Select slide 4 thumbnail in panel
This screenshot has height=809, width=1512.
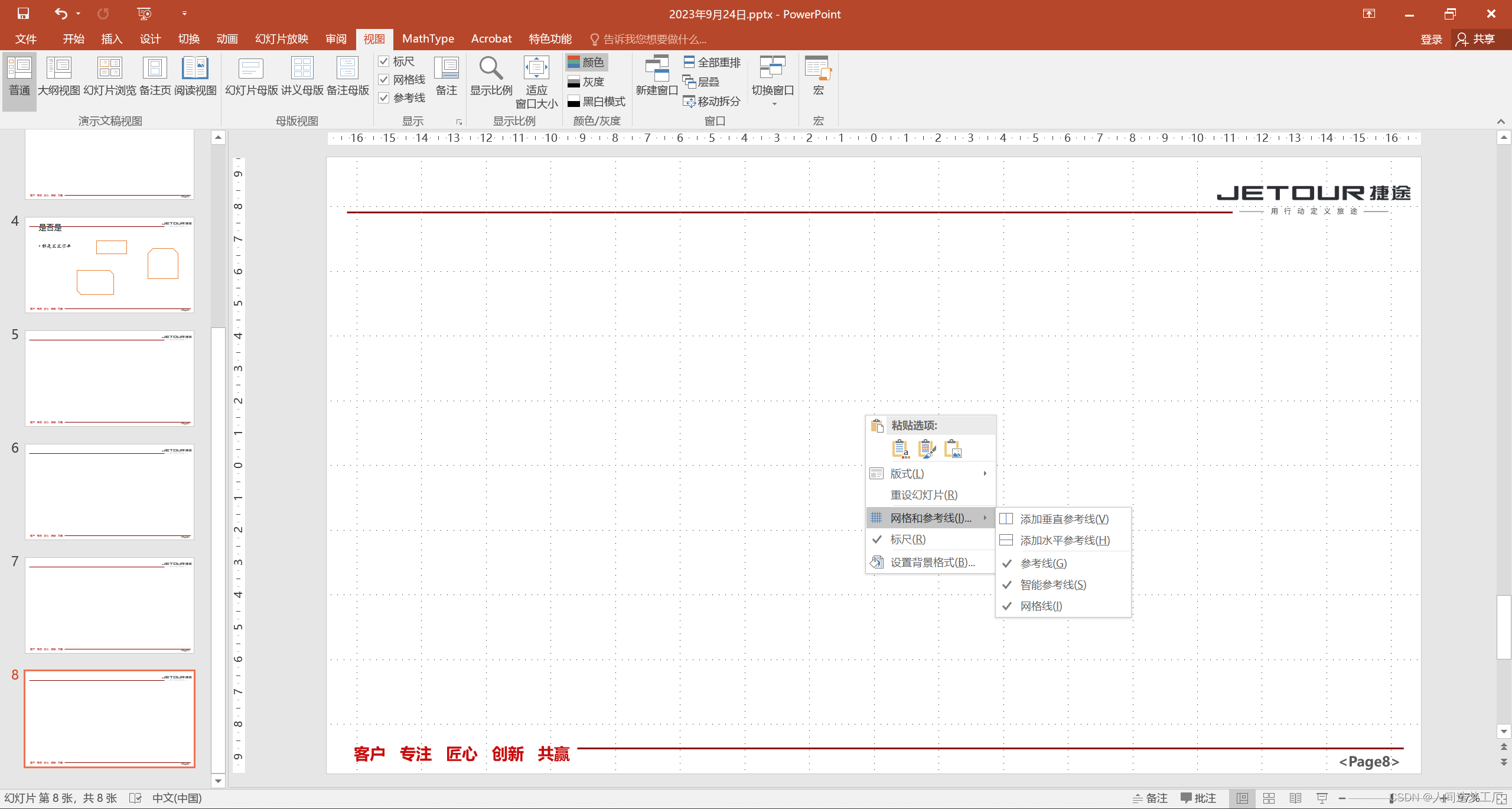109,265
